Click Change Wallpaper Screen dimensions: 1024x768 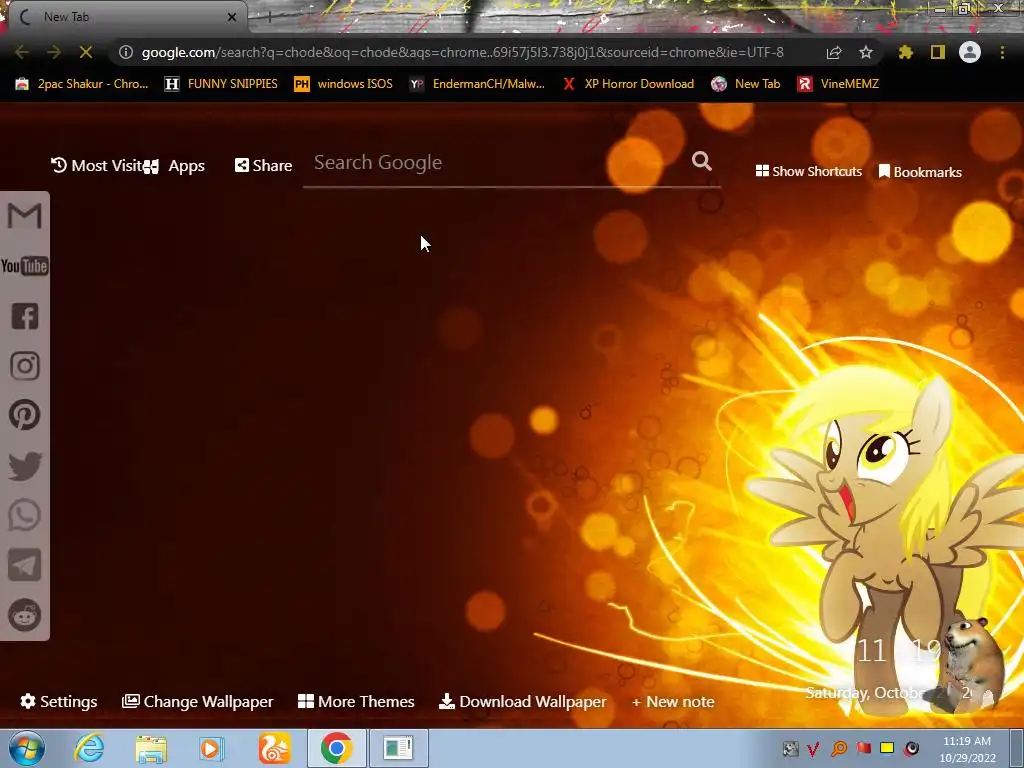click(x=197, y=701)
